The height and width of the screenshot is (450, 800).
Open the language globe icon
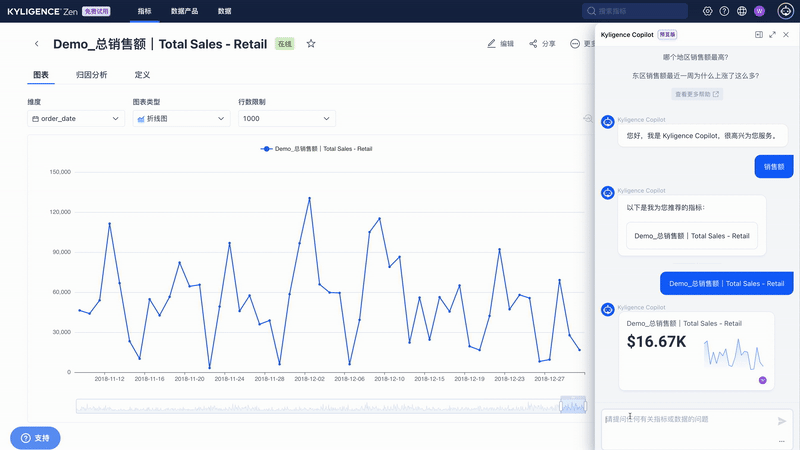742,11
